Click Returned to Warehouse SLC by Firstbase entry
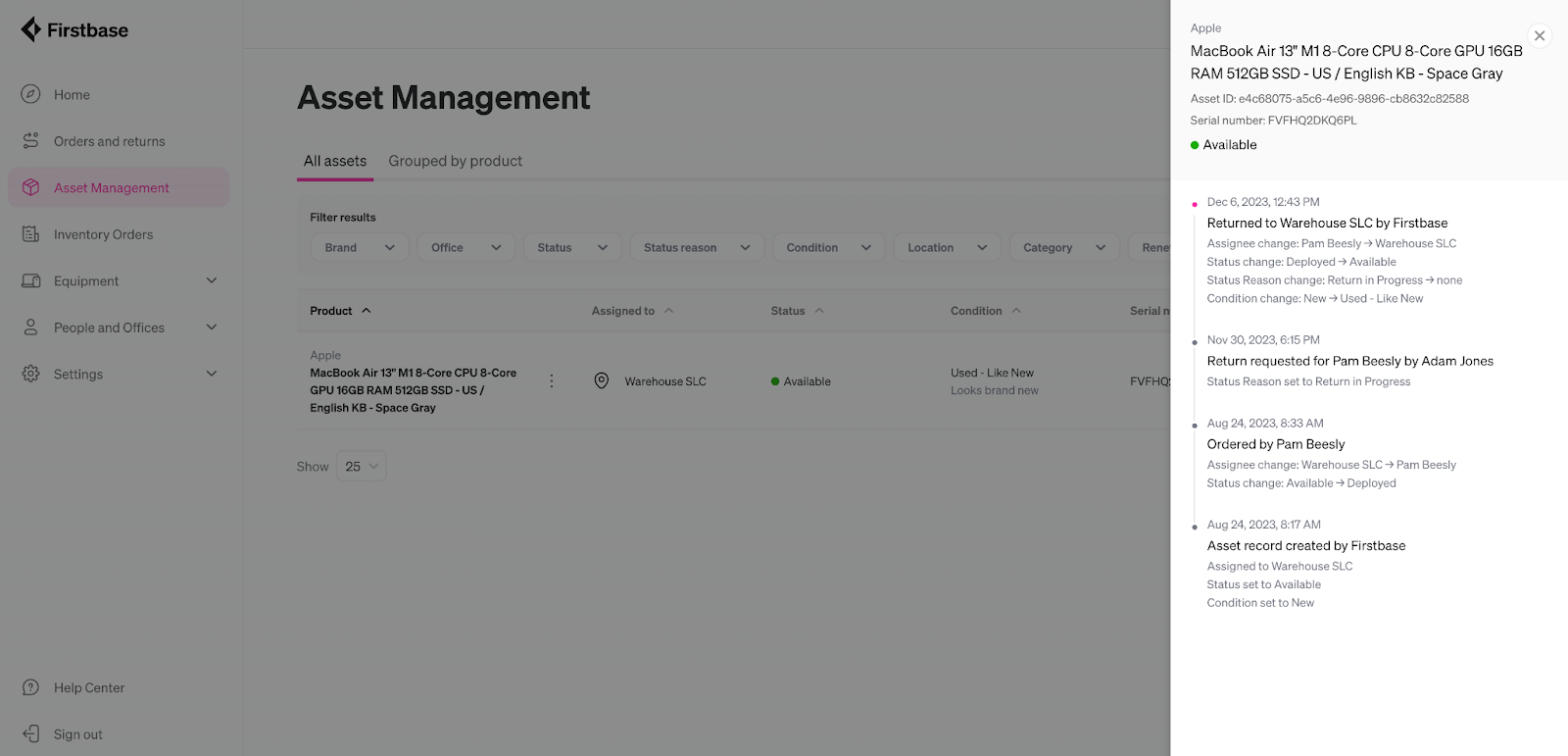This screenshot has width=1568, height=756. 1327,223
